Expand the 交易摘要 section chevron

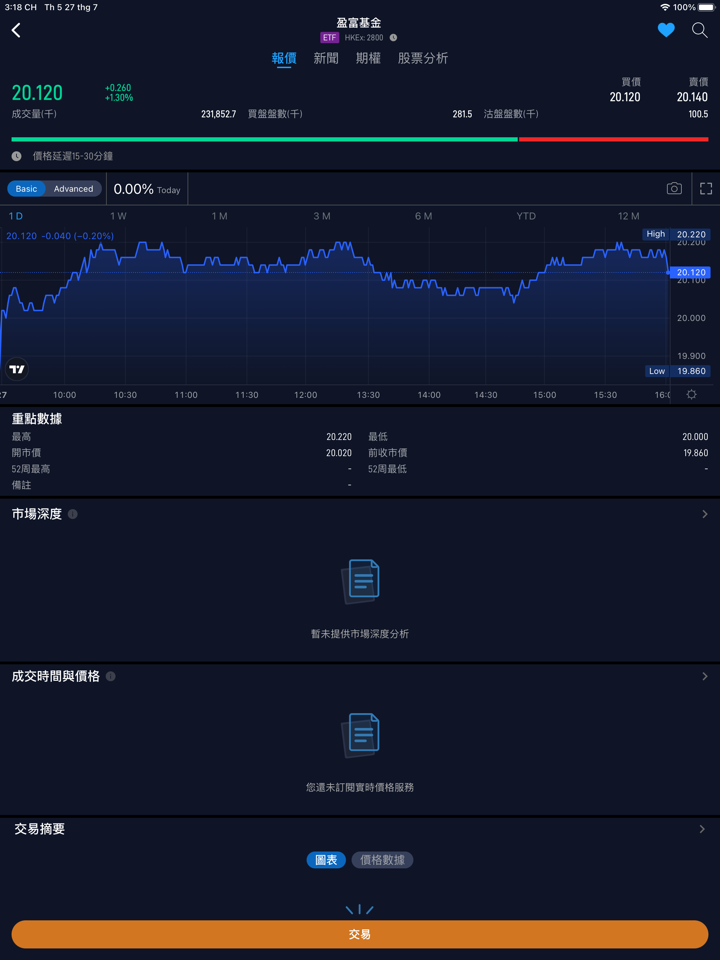tap(702, 829)
